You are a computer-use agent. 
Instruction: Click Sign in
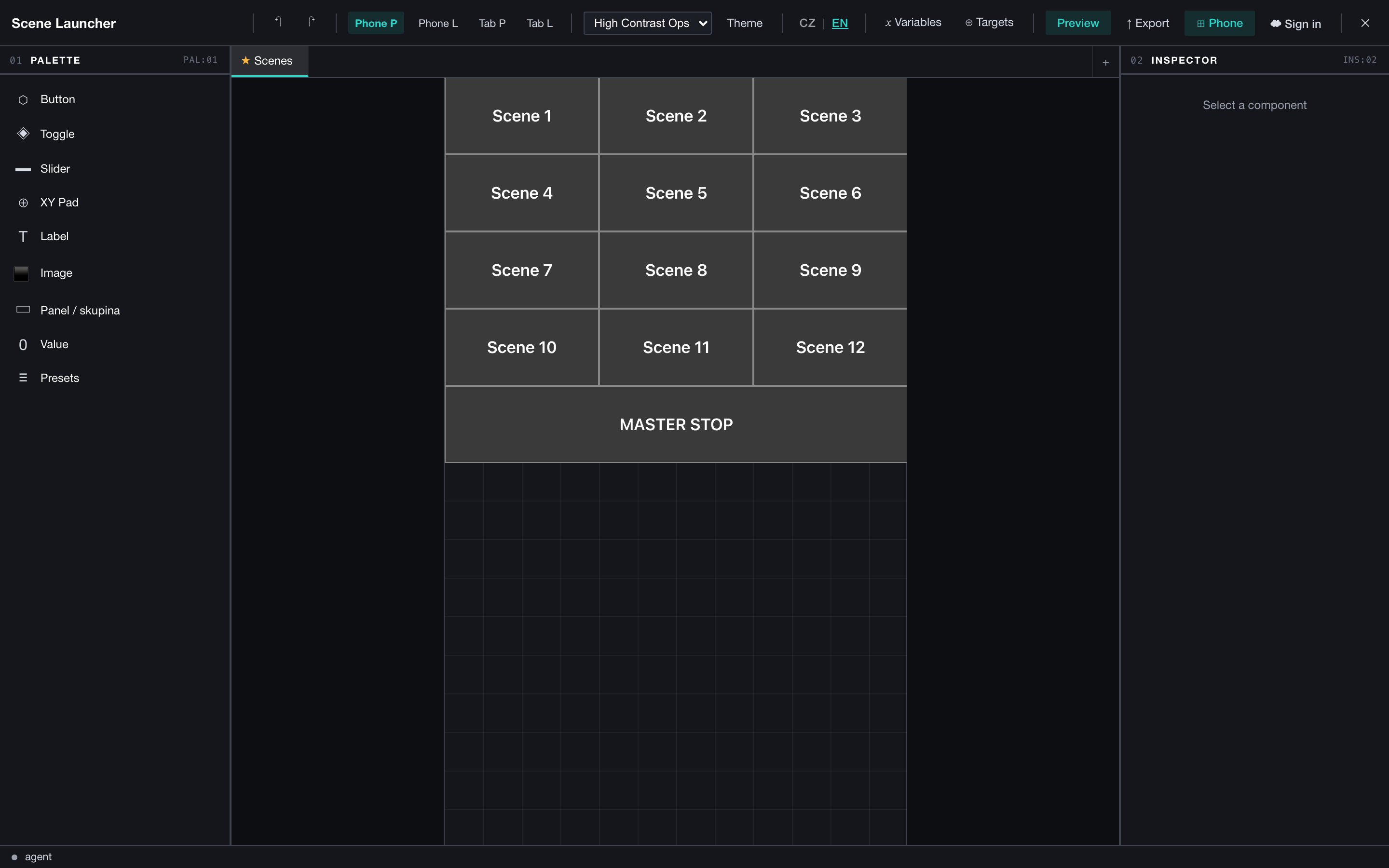tap(1295, 24)
